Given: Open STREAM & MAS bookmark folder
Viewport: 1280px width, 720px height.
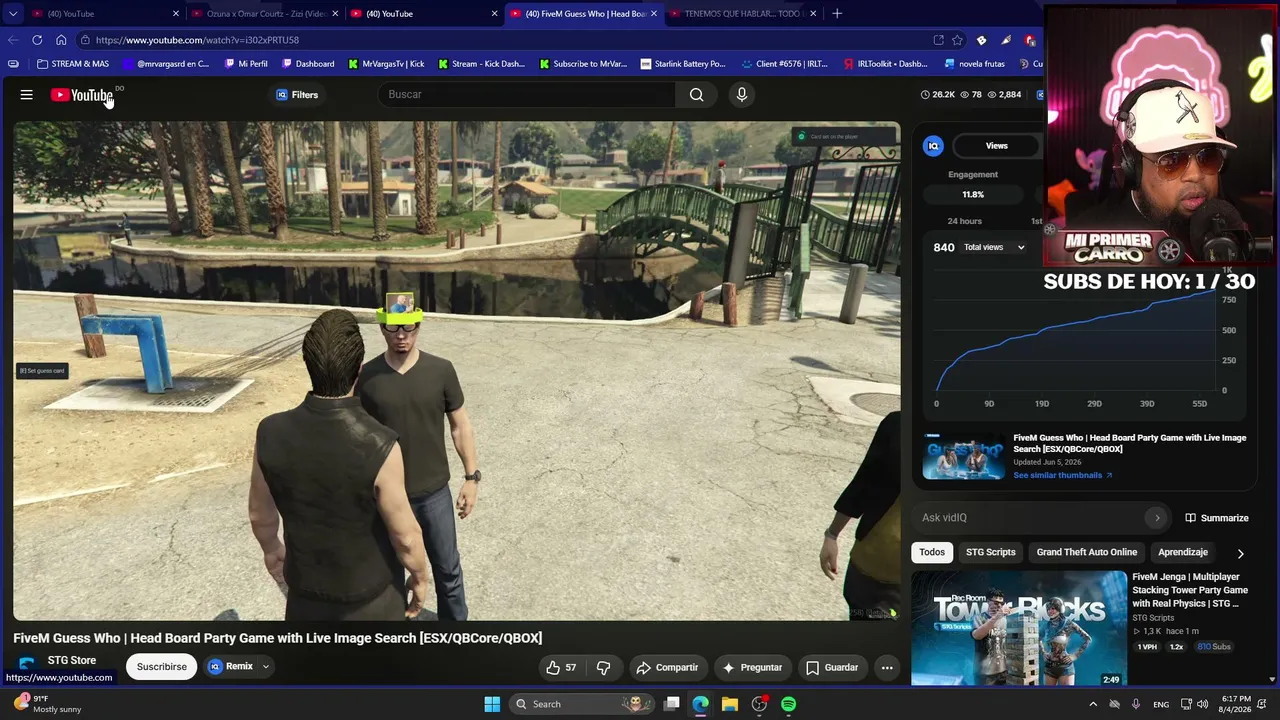Looking at the screenshot, I should pyautogui.click(x=72, y=64).
